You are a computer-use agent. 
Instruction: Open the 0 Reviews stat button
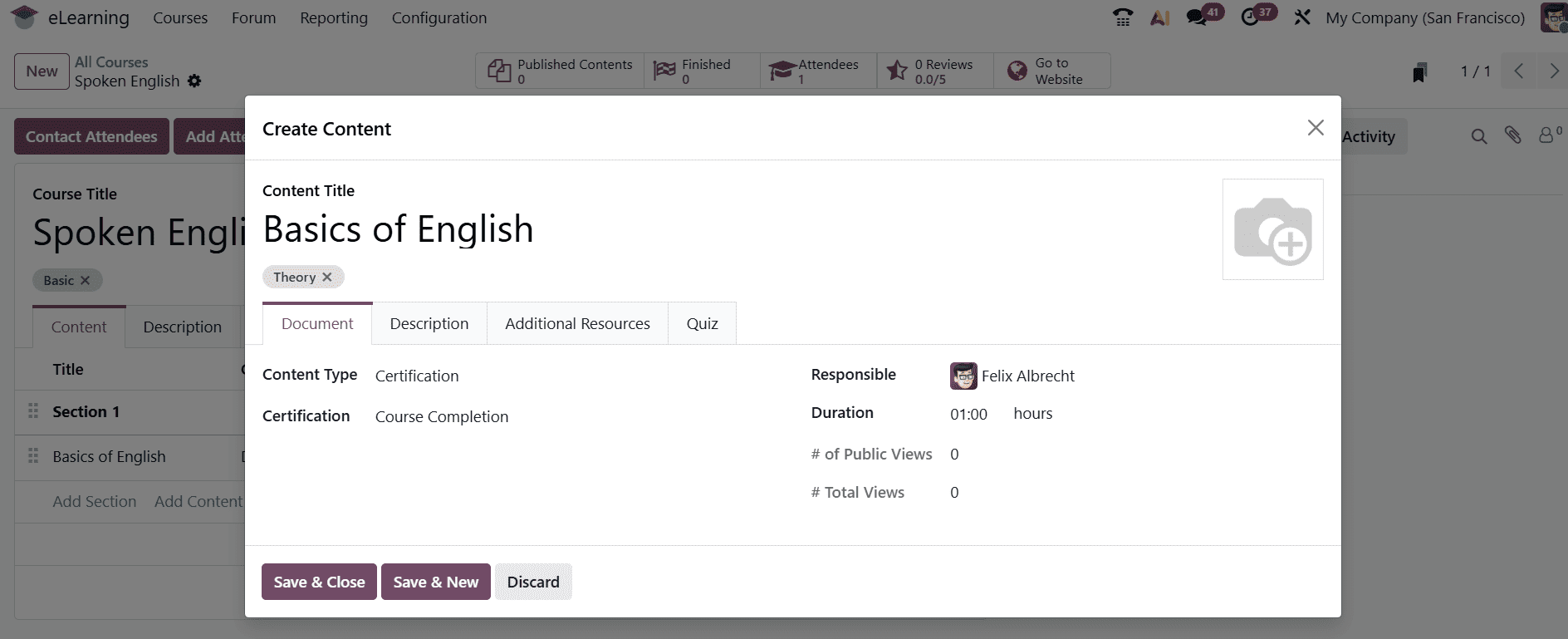click(x=935, y=71)
